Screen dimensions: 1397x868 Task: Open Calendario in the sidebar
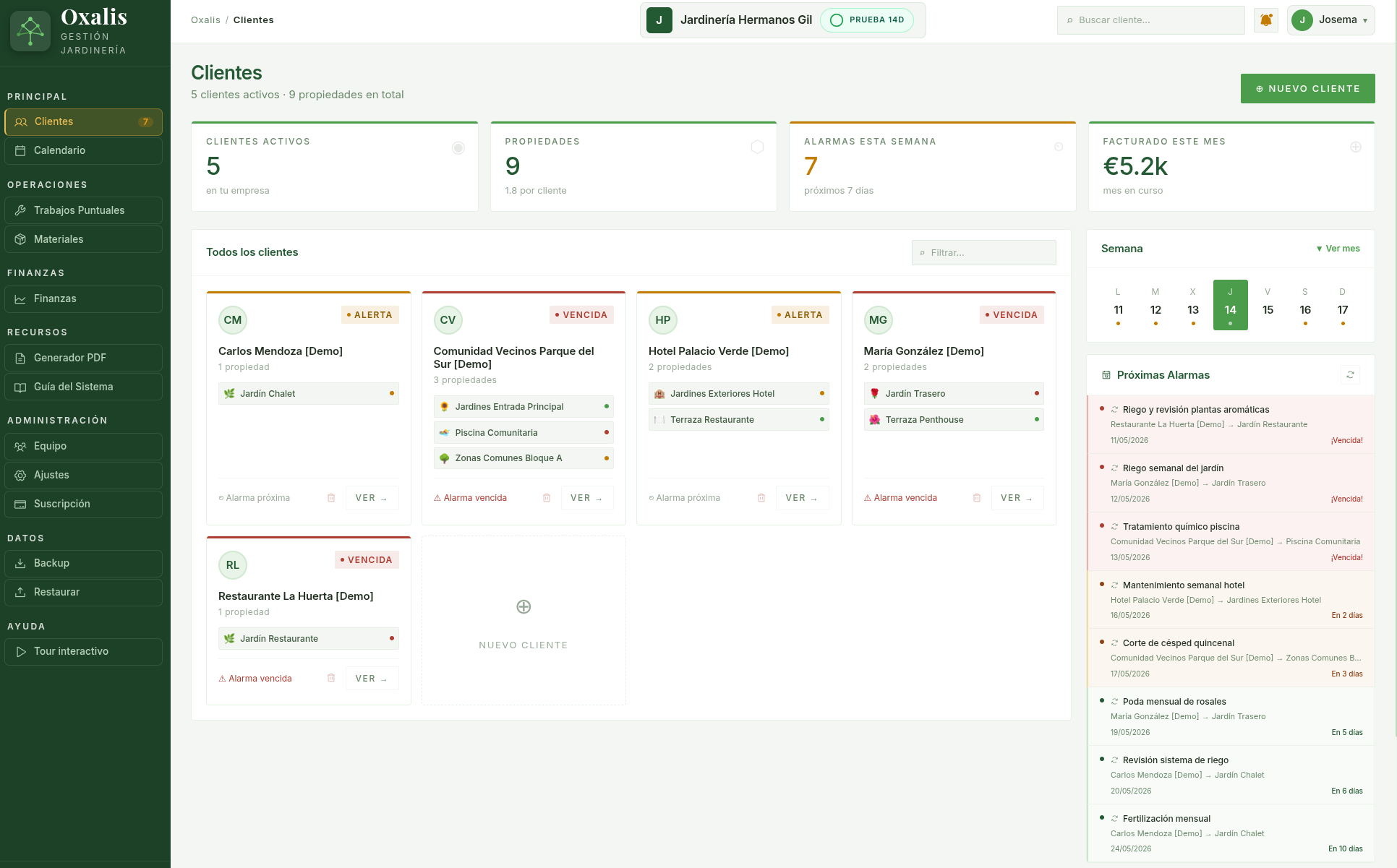pos(83,150)
